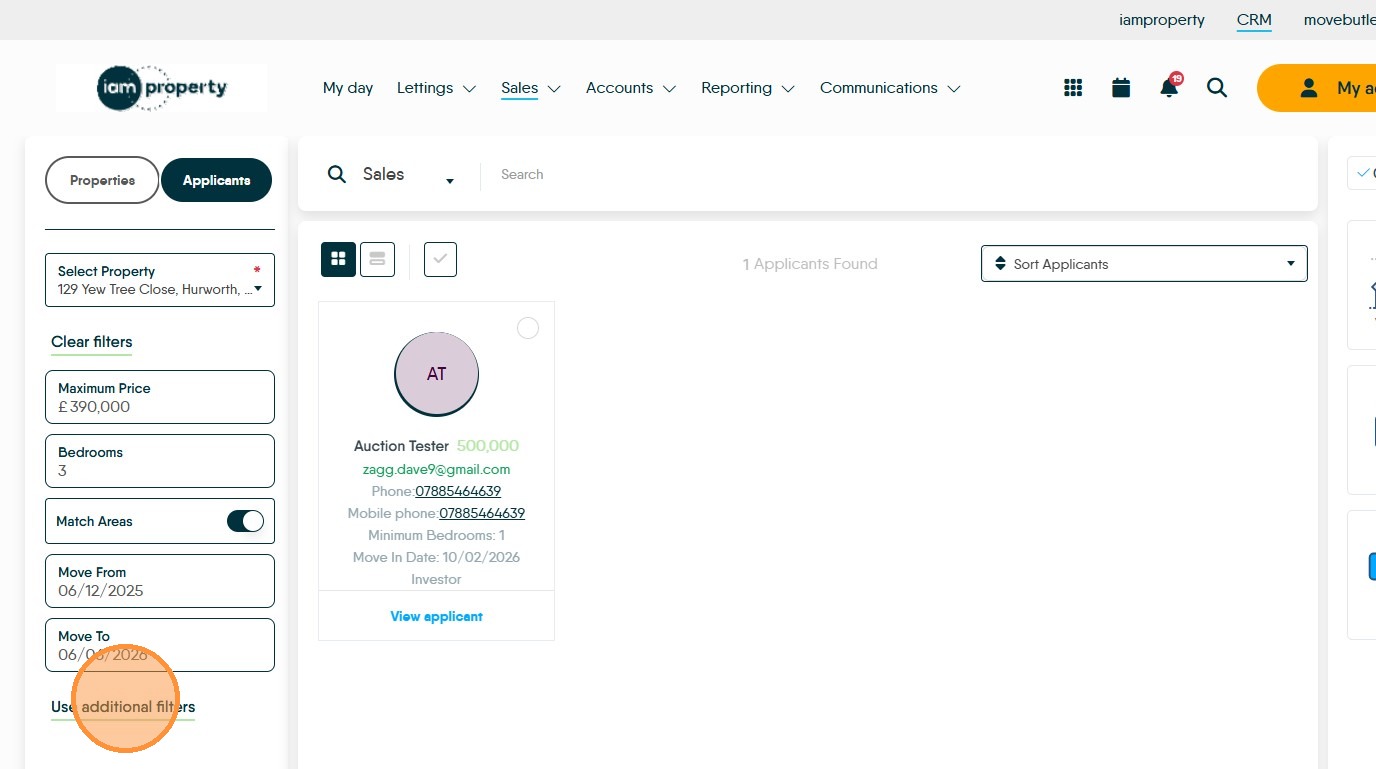
Task: Switch to the Properties tab
Action: [x=102, y=180]
